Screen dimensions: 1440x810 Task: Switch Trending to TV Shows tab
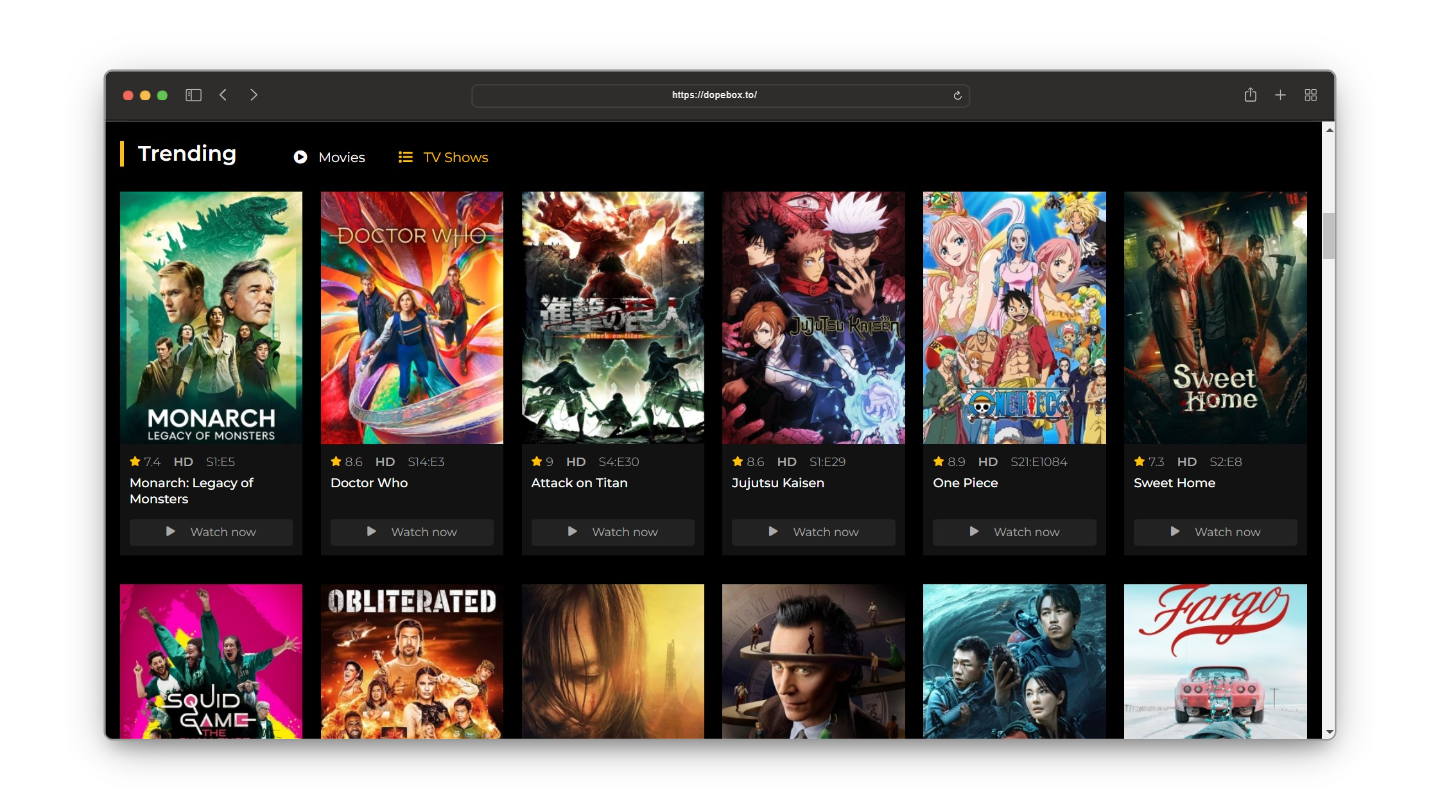[443, 157]
